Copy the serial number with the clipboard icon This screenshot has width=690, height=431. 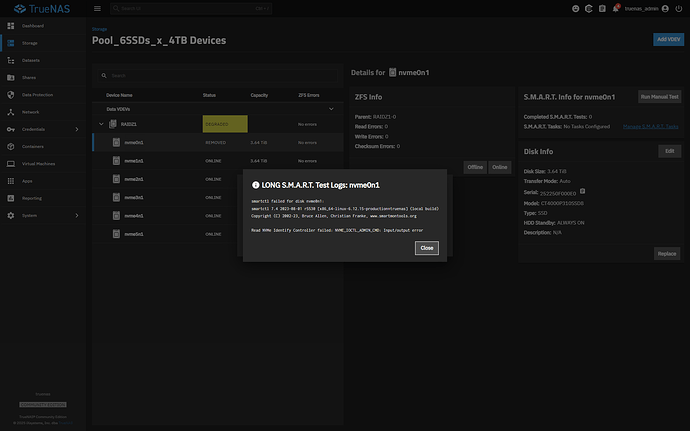[x=582, y=191]
